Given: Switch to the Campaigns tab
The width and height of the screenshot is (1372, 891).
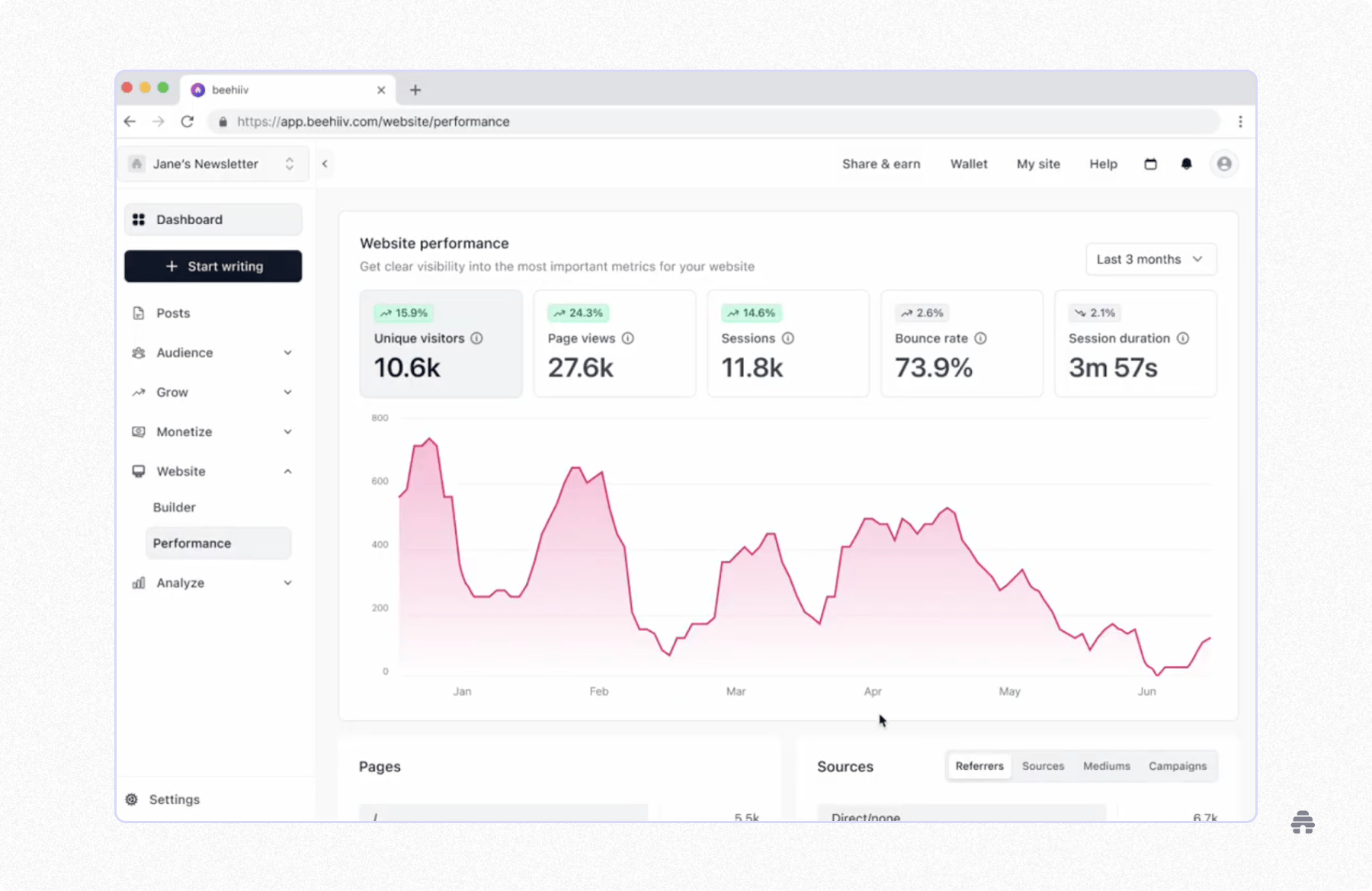Looking at the screenshot, I should 1178,766.
